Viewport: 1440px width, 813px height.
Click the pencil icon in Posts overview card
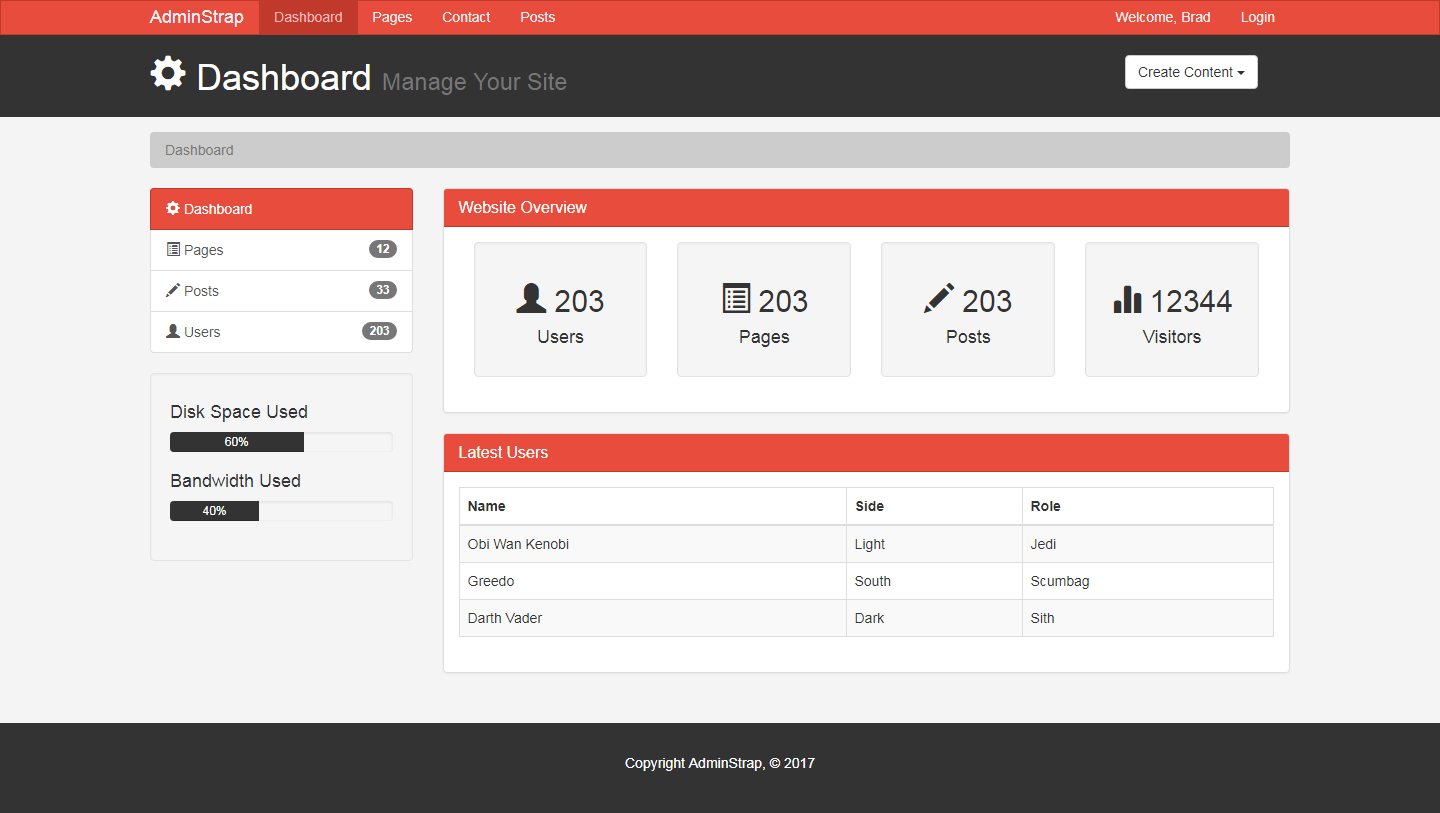click(939, 298)
